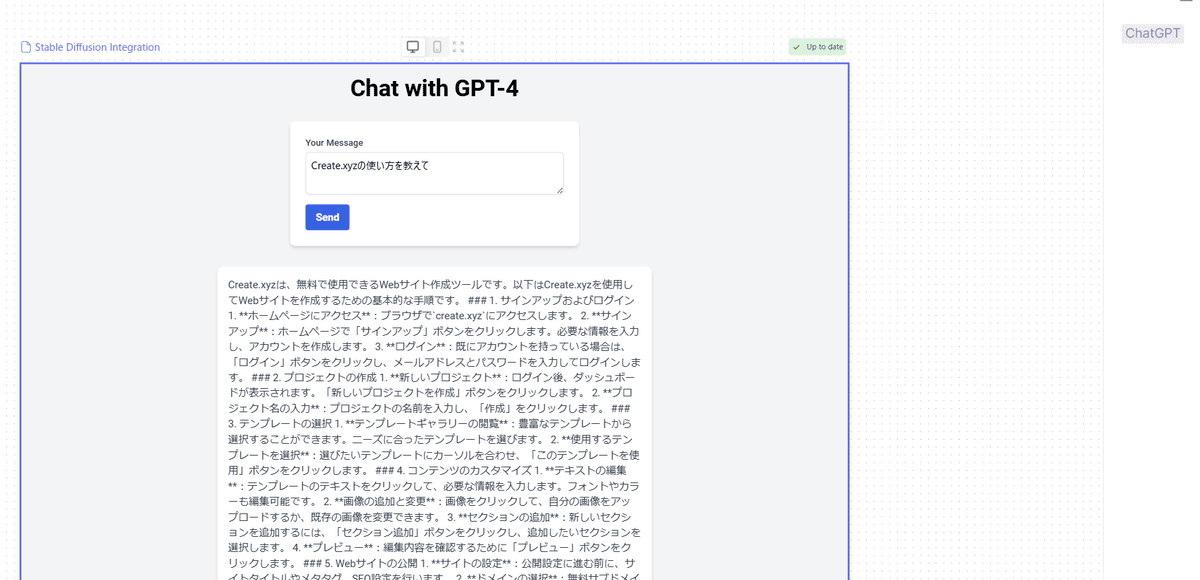Click the mobile device icon in the toolbar

(432, 45)
